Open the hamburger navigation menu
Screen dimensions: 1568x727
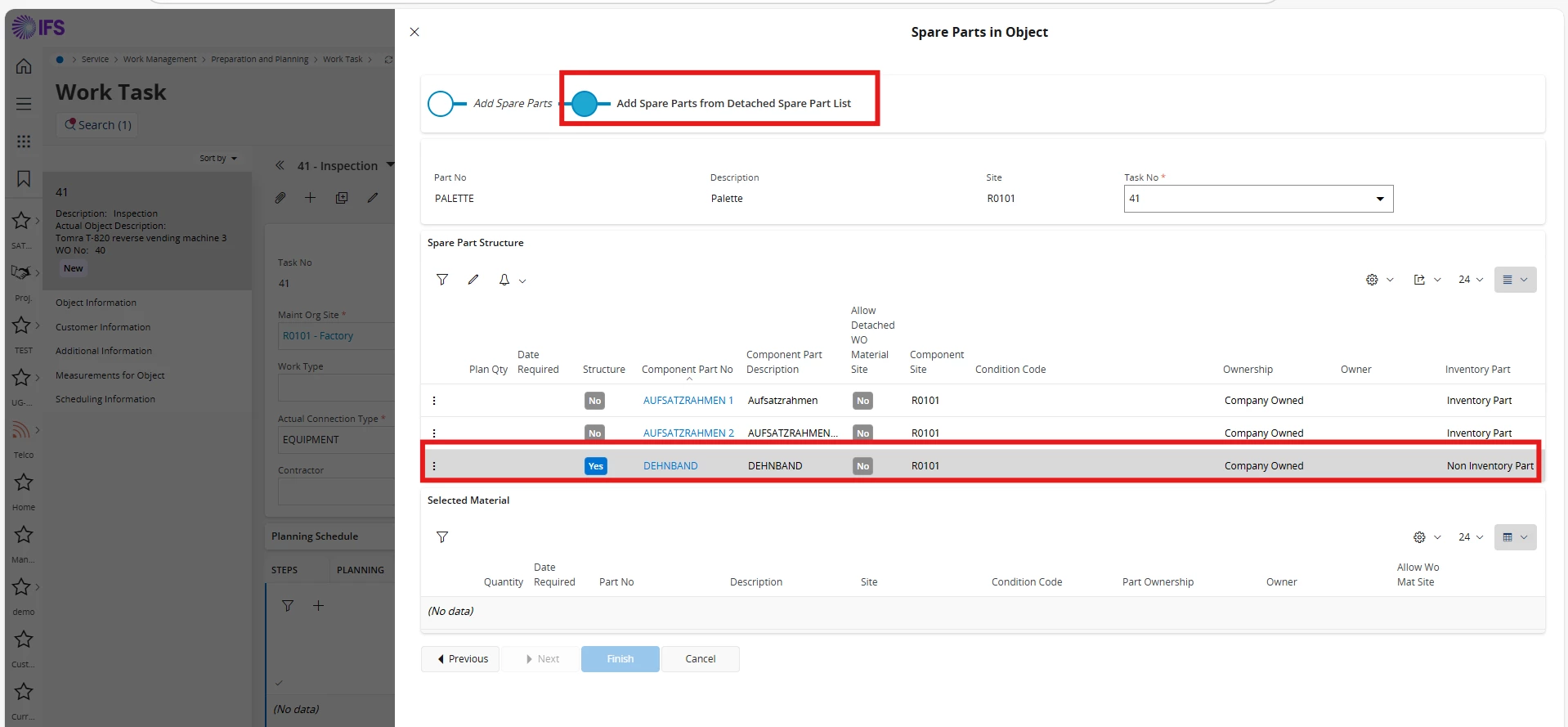24,104
